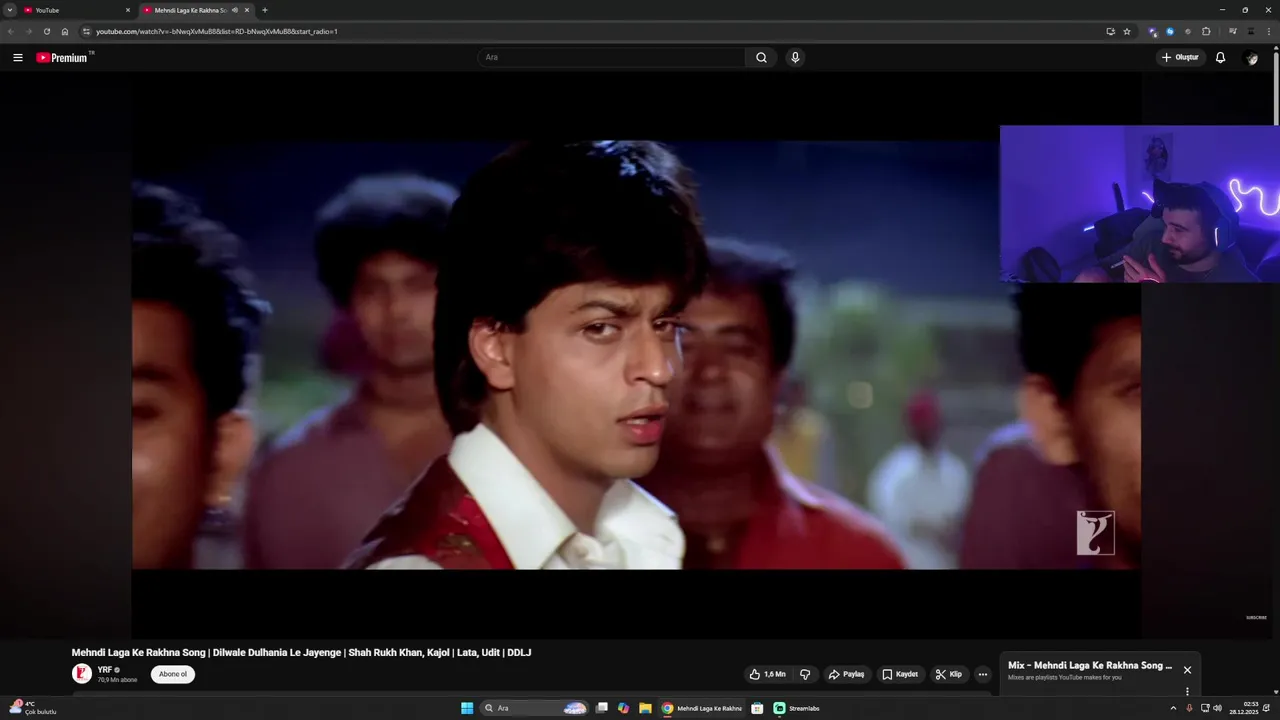1280x720 pixels.
Task: Close the first YouTube tab
Action: (128, 10)
